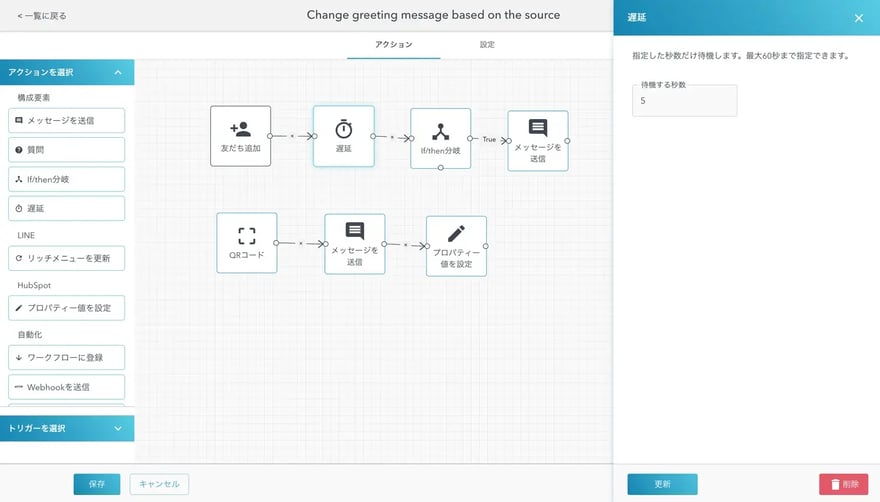The image size is (880, 502).
Task: Collapse the アクションを選択 section
Action: point(118,73)
